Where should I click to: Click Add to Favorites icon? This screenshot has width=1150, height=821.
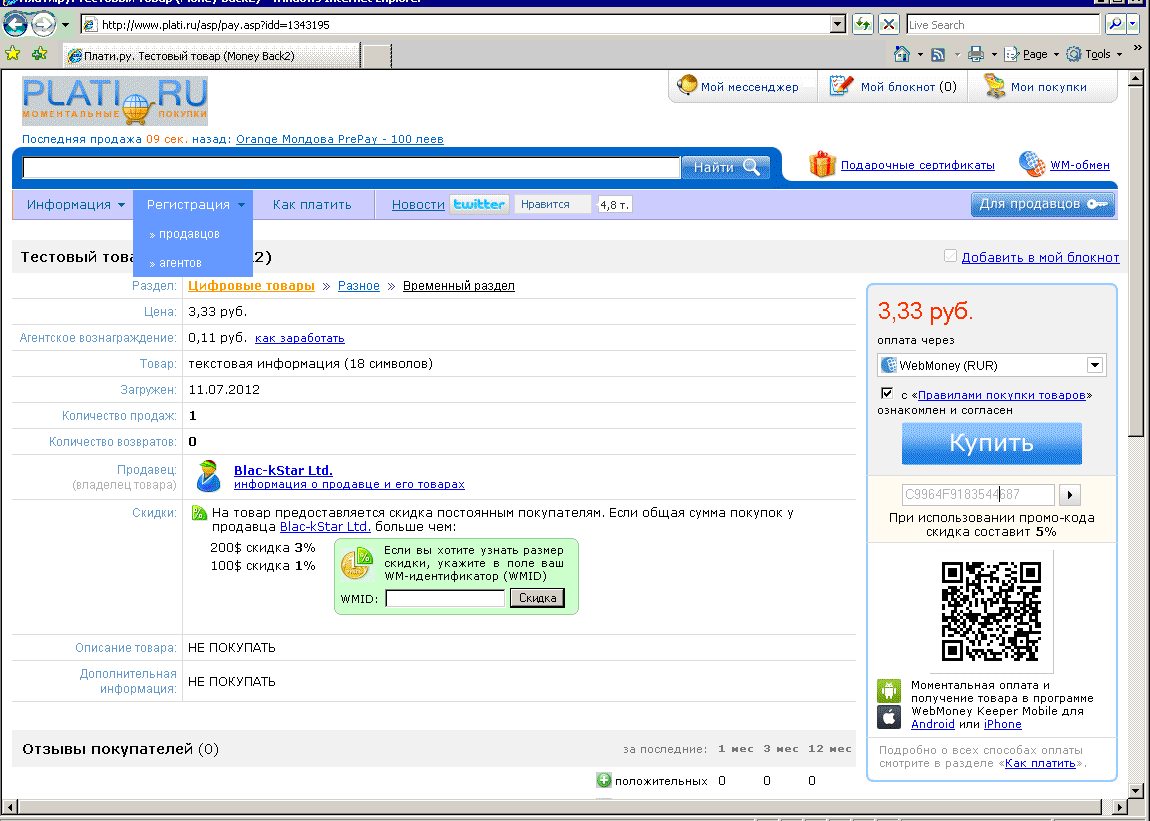pos(40,54)
